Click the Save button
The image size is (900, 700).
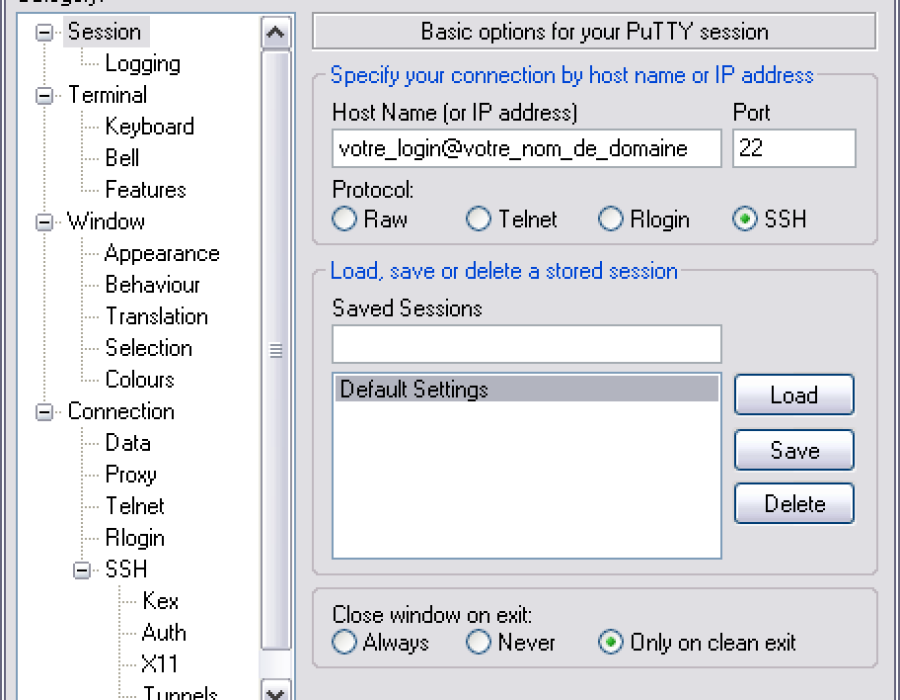click(794, 450)
